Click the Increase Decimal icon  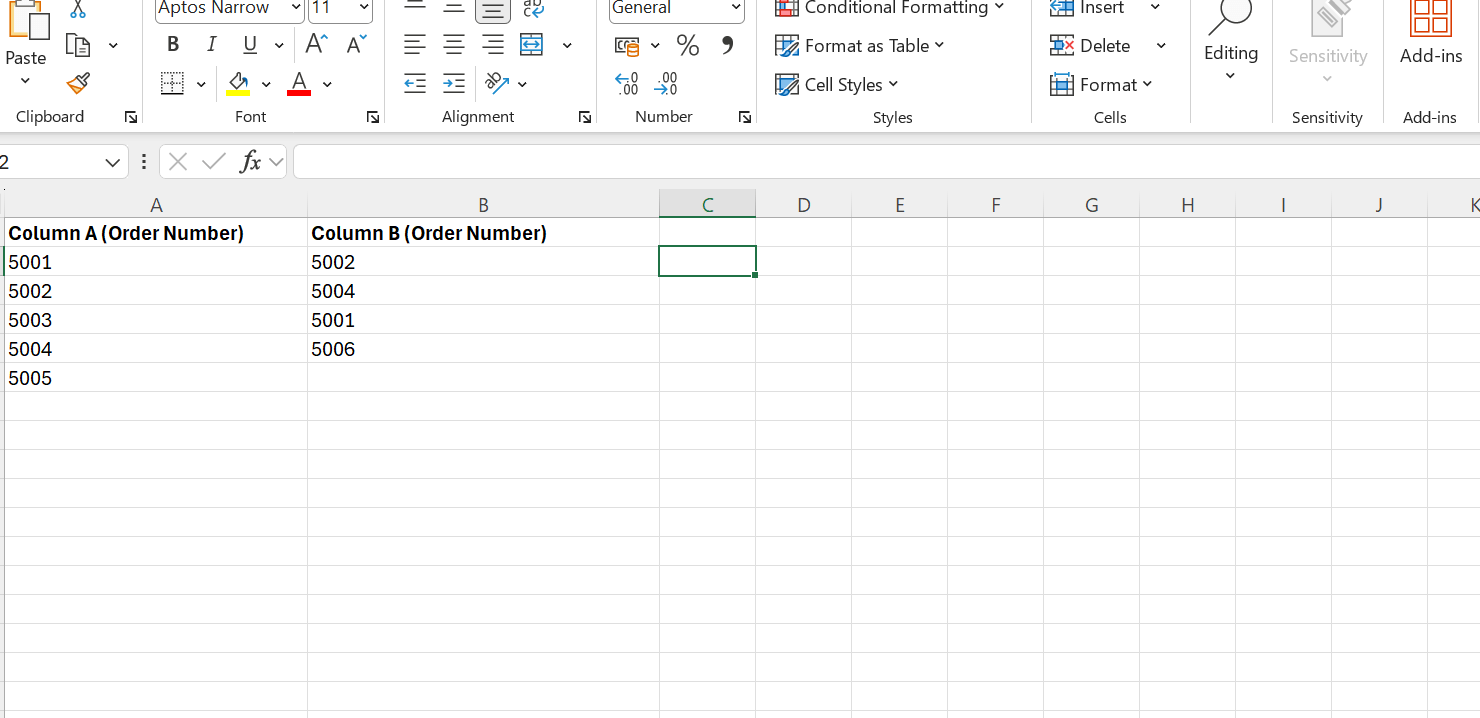pos(626,84)
